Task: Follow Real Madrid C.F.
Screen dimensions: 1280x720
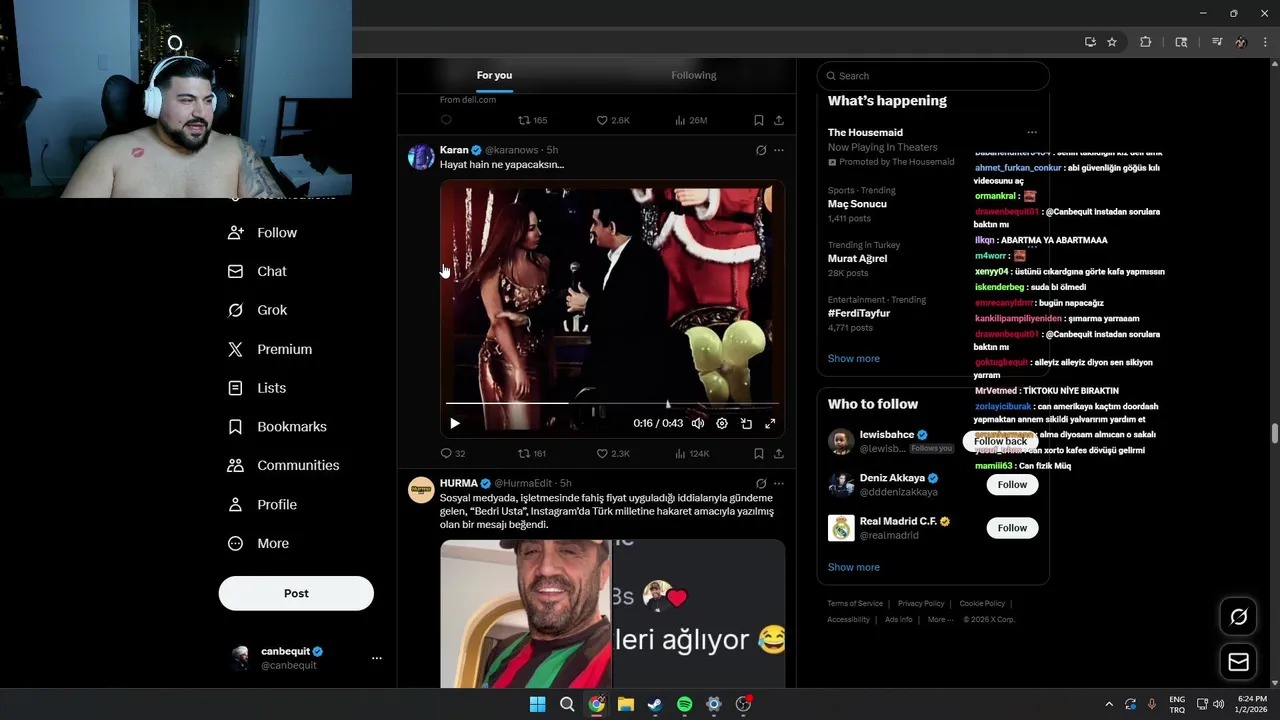Action: [x=1012, y=527]
